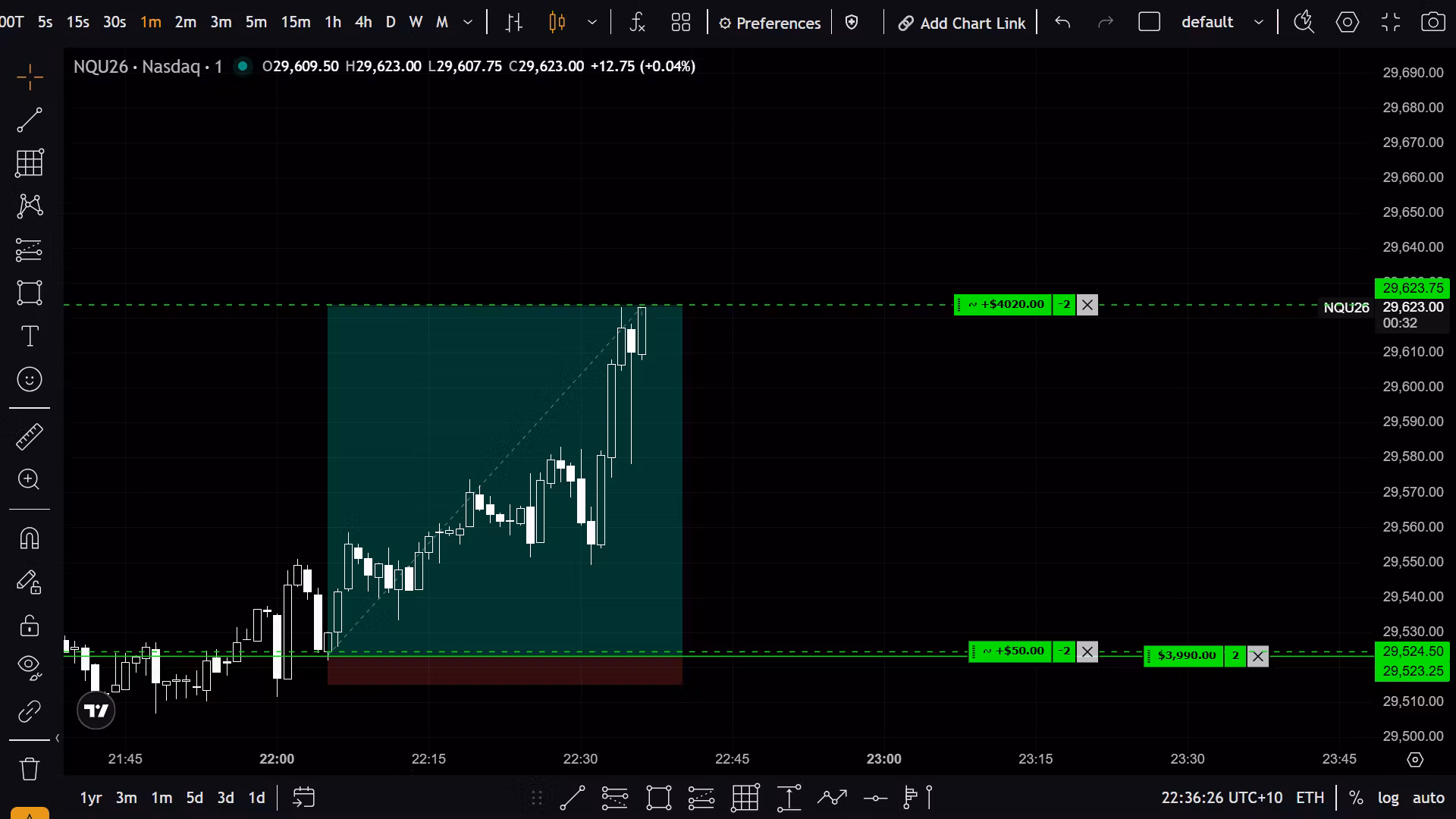Remove drawings with the trash icon
Image resolution: width=1456 pixels, height=819 pixels.
30,768
